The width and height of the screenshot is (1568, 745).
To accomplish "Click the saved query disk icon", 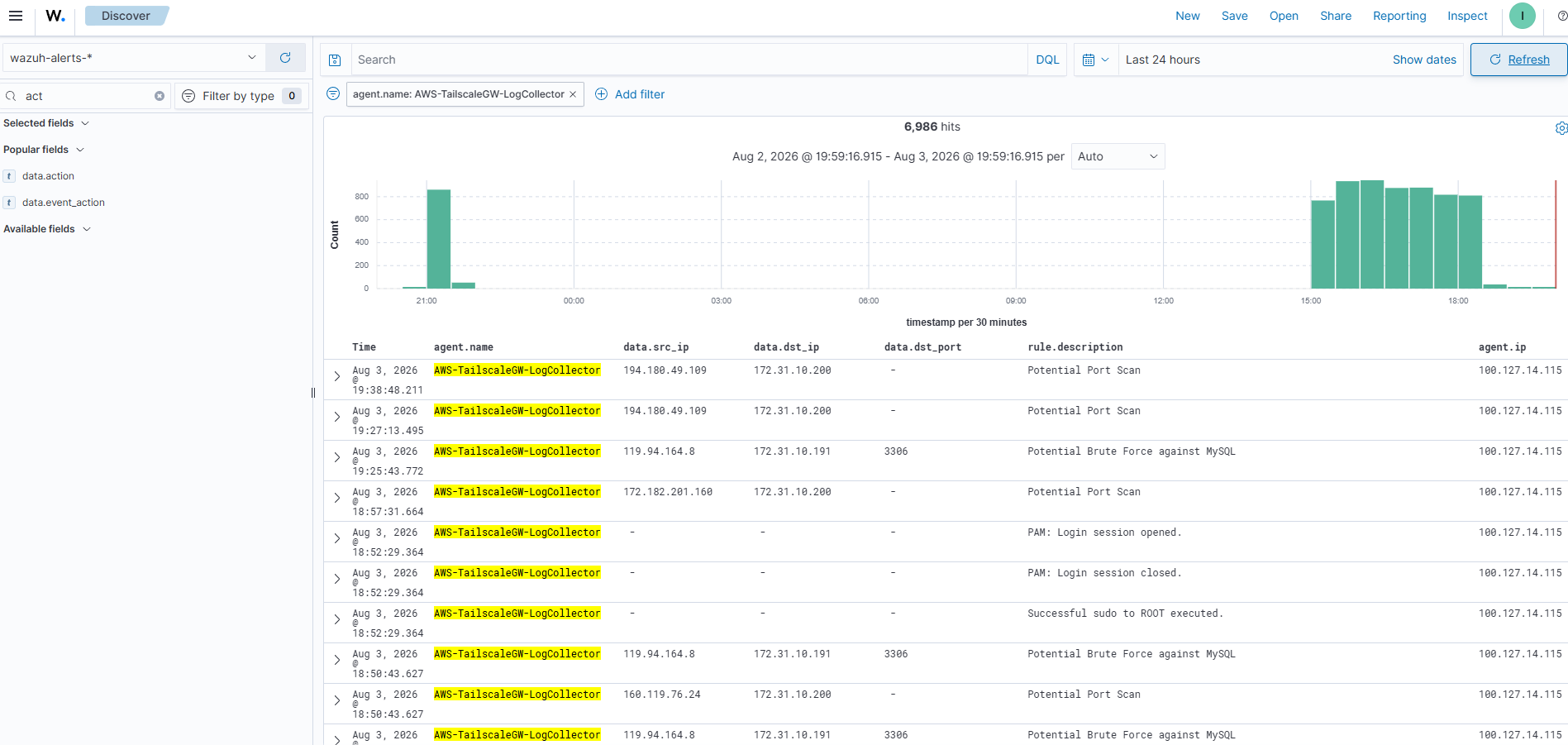I will 335,60.
